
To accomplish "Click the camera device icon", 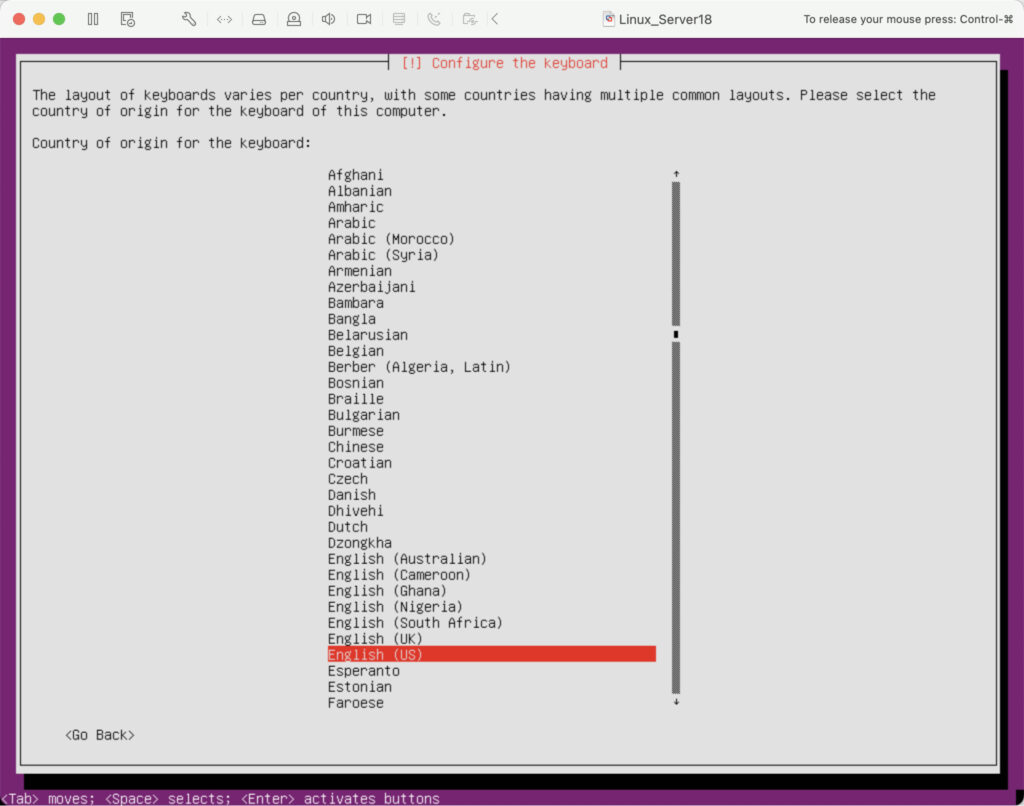I will [364, 19].
